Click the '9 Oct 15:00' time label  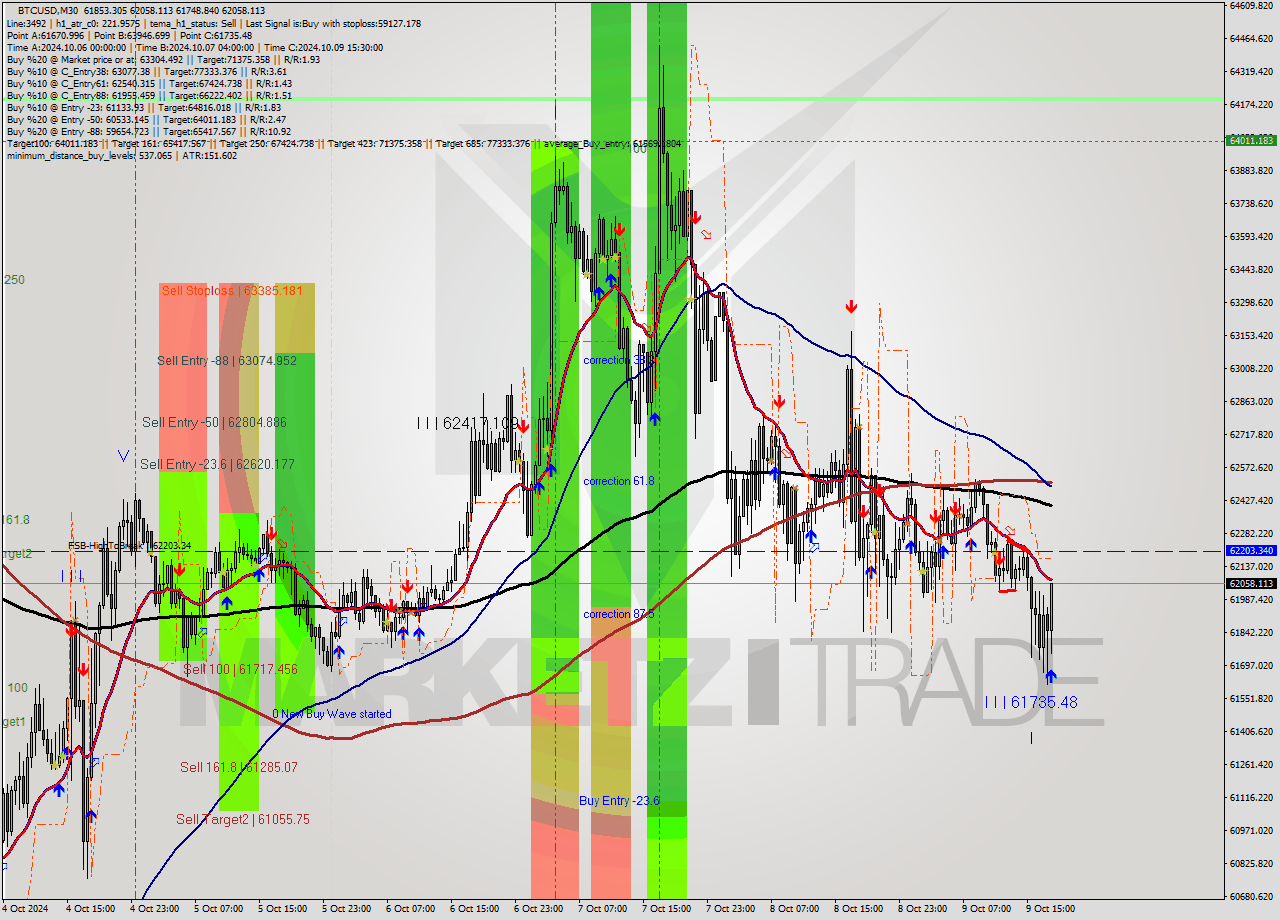(x=1050, y=909)
